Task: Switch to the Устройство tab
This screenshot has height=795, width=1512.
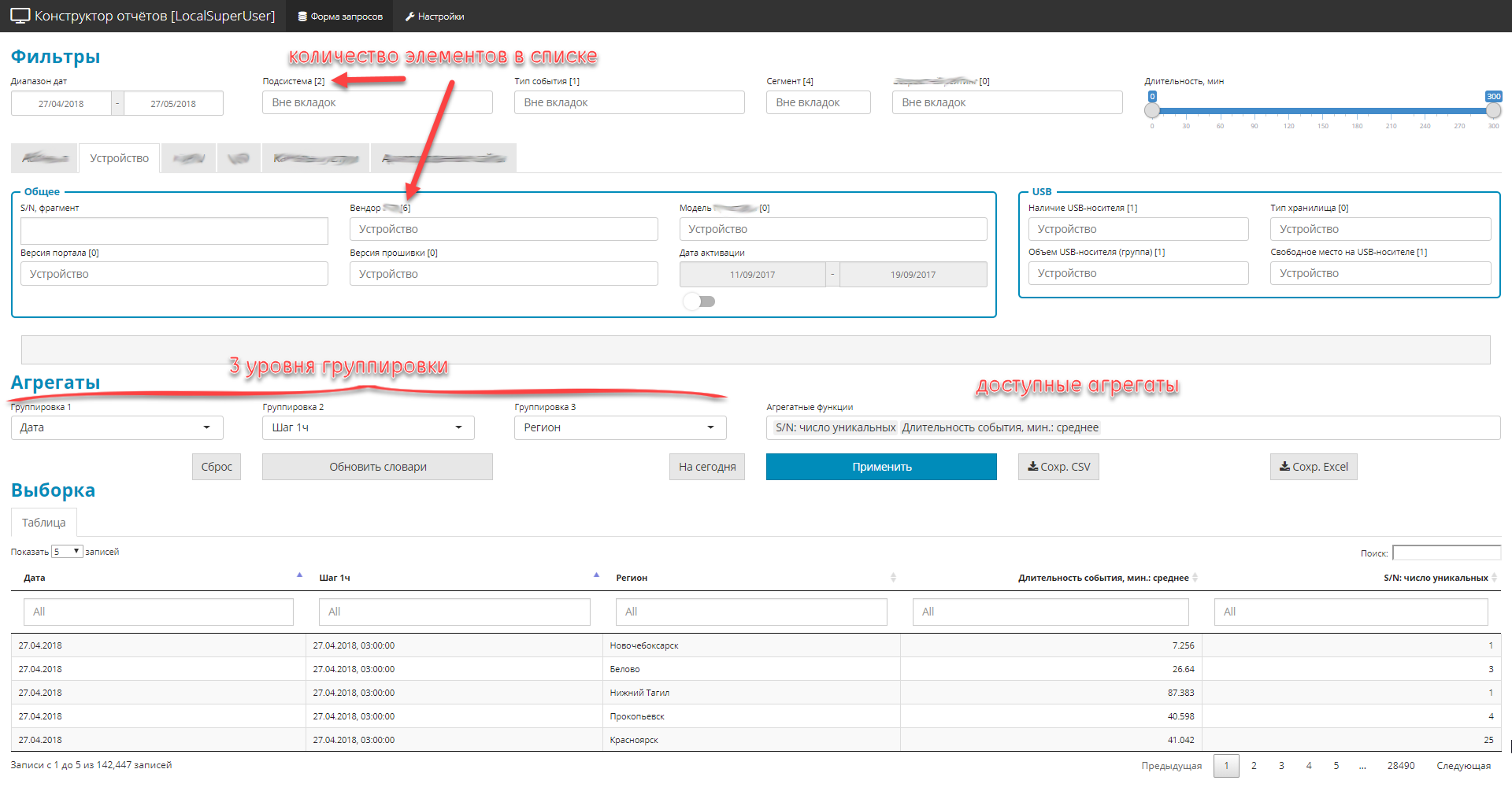Action: click(119, 158)
